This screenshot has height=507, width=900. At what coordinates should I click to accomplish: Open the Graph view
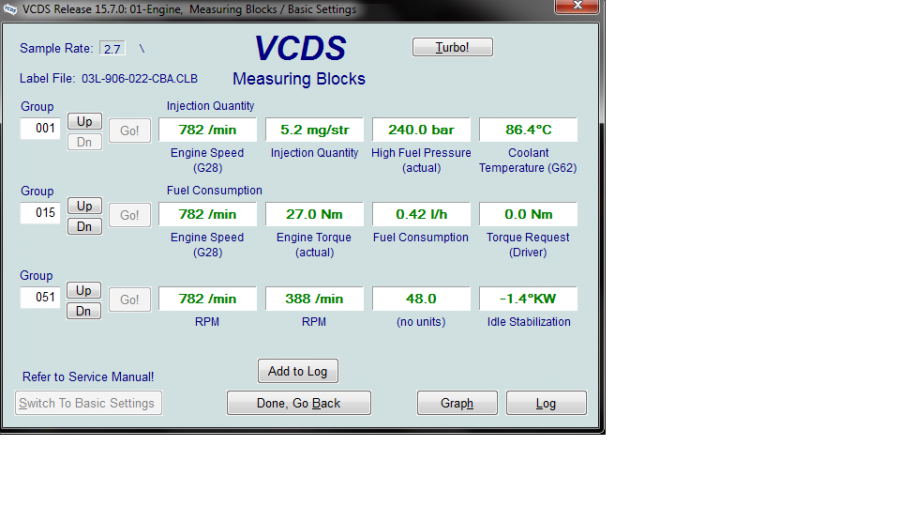pos(457,403)
